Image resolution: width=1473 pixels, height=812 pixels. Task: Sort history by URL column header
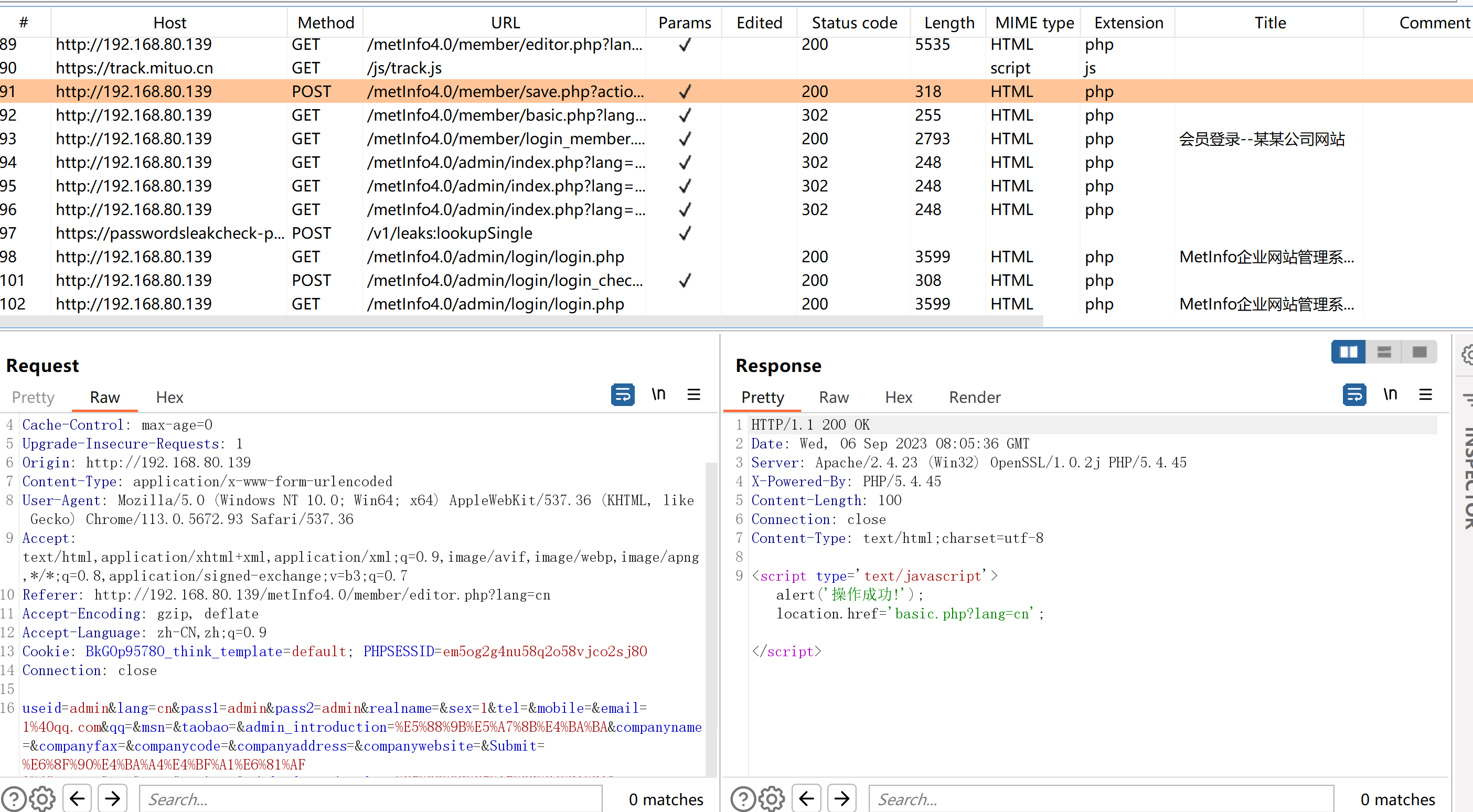506,23
